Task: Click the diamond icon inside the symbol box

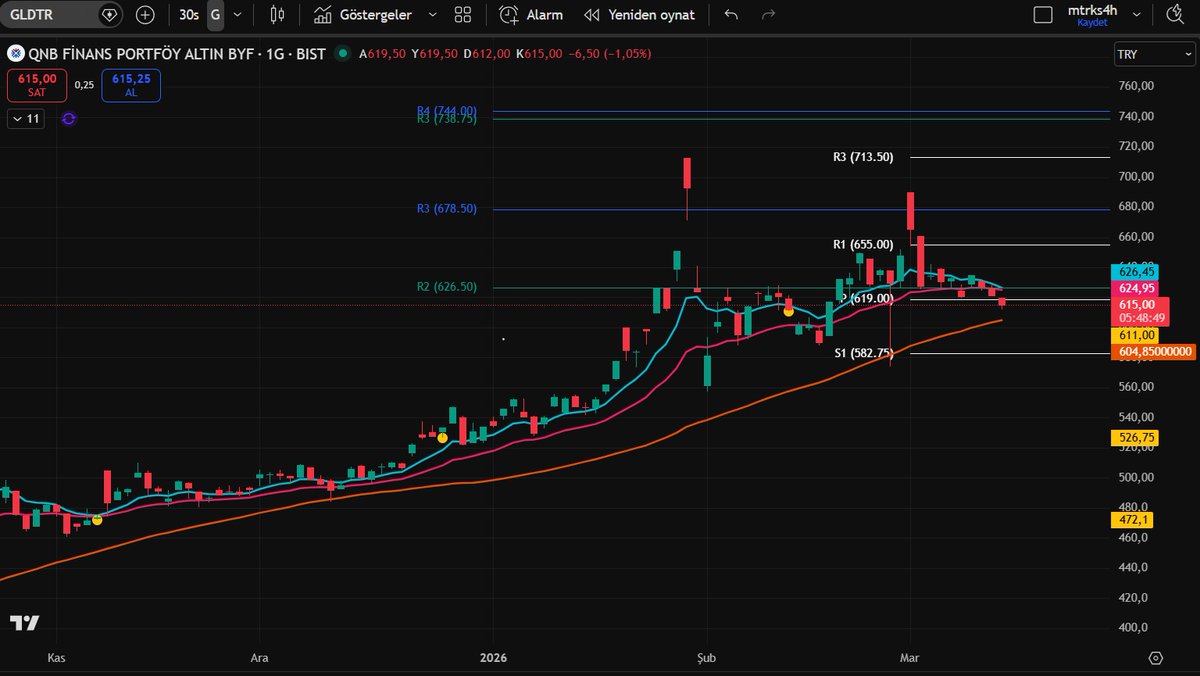Action: pos(110,15)
